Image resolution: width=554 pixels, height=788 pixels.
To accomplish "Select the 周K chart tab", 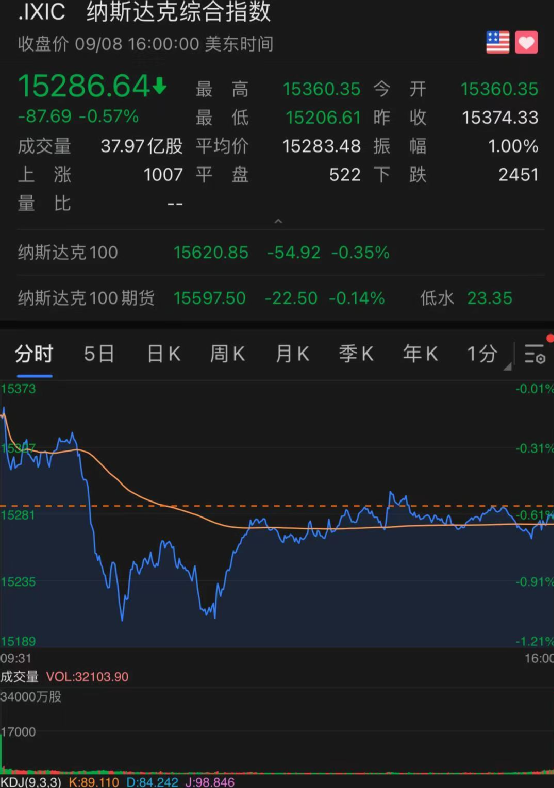I will pos(227,354).
